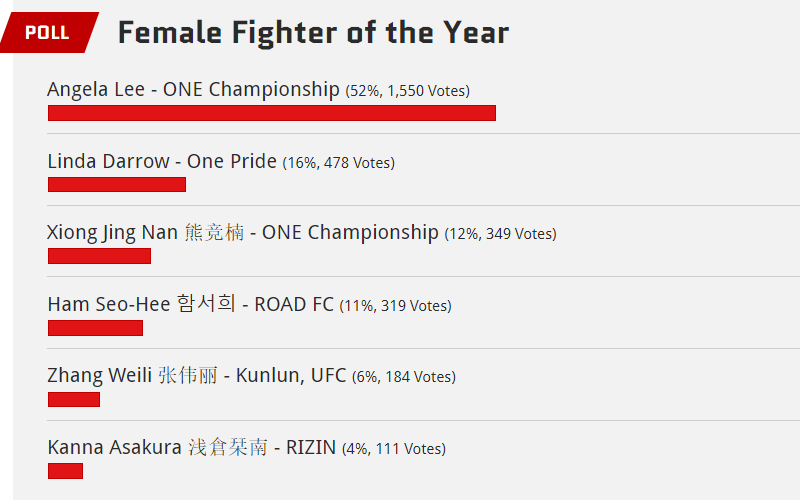
Task: Click Linda Darrow's red result bar
Action: coord(117,184)
